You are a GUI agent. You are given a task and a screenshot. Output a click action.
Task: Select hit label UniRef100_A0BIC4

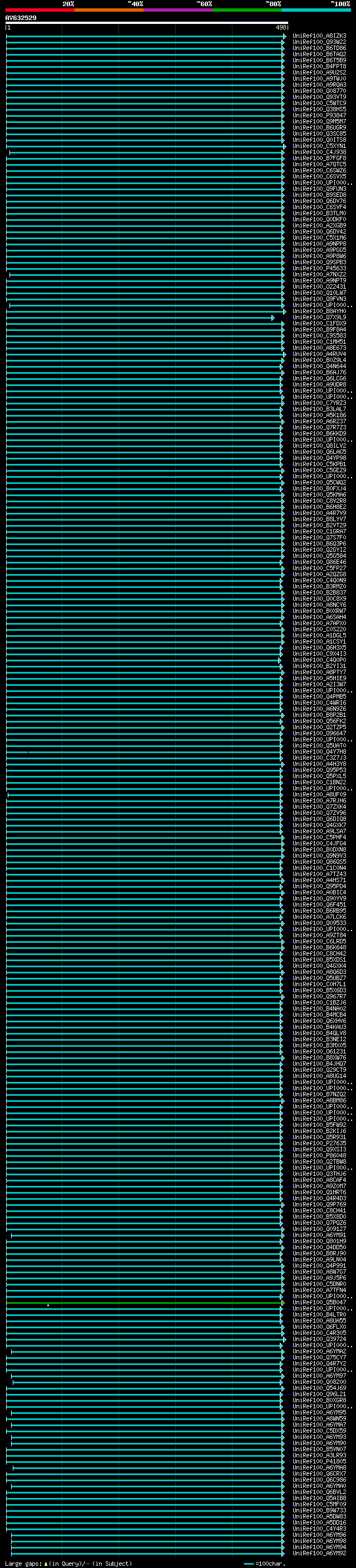(x=319, y=892)
